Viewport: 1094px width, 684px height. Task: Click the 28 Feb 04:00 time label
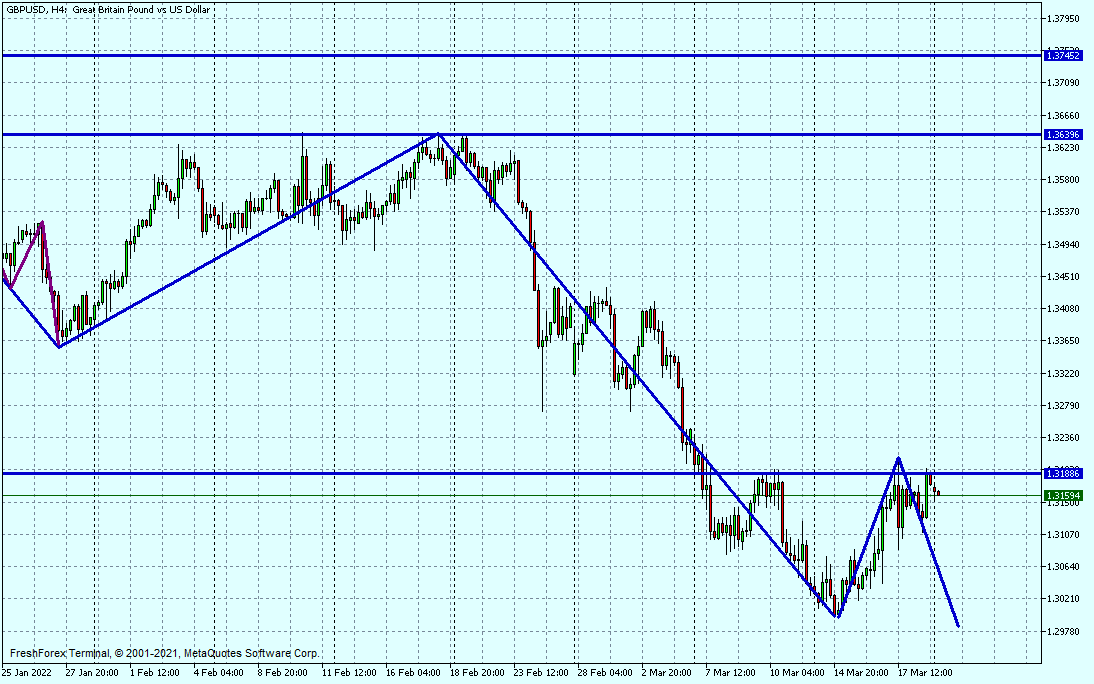(x=605, y=673)
